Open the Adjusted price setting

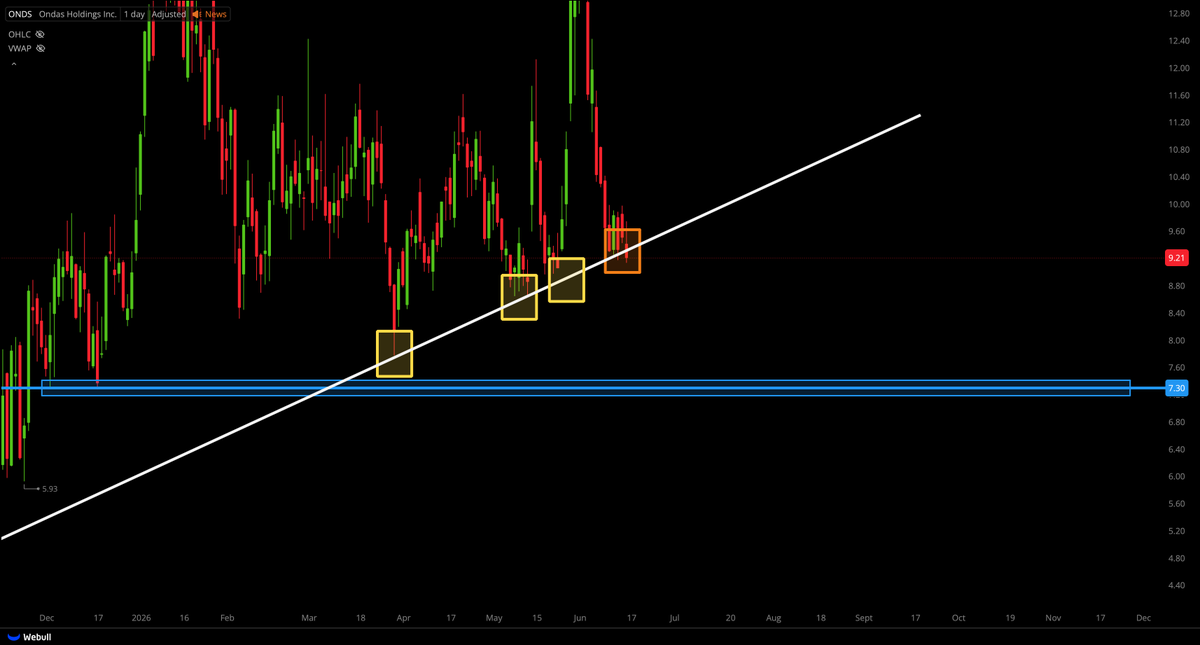coord(169,14)
